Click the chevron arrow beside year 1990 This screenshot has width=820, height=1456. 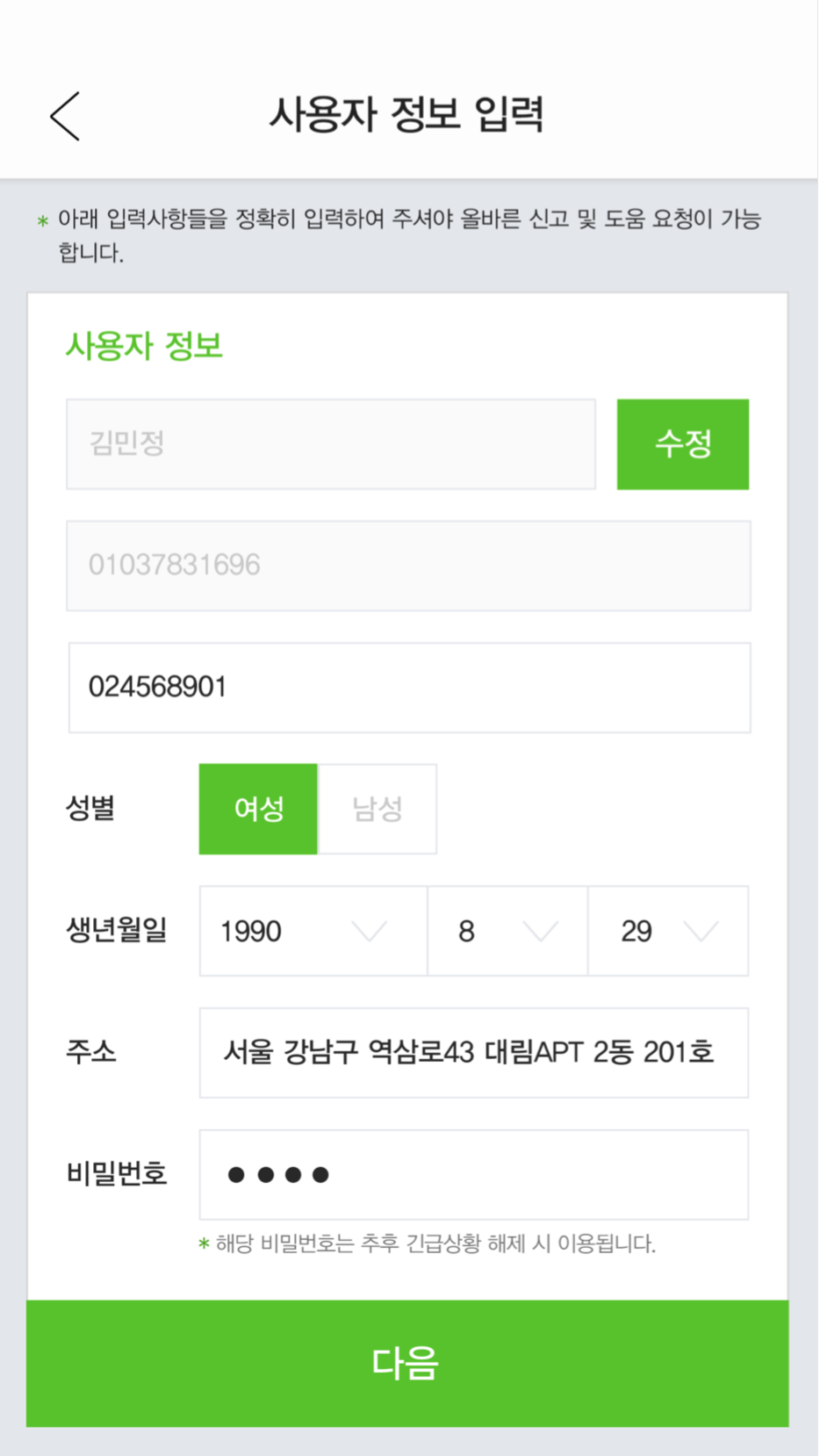tap(369, 932)
